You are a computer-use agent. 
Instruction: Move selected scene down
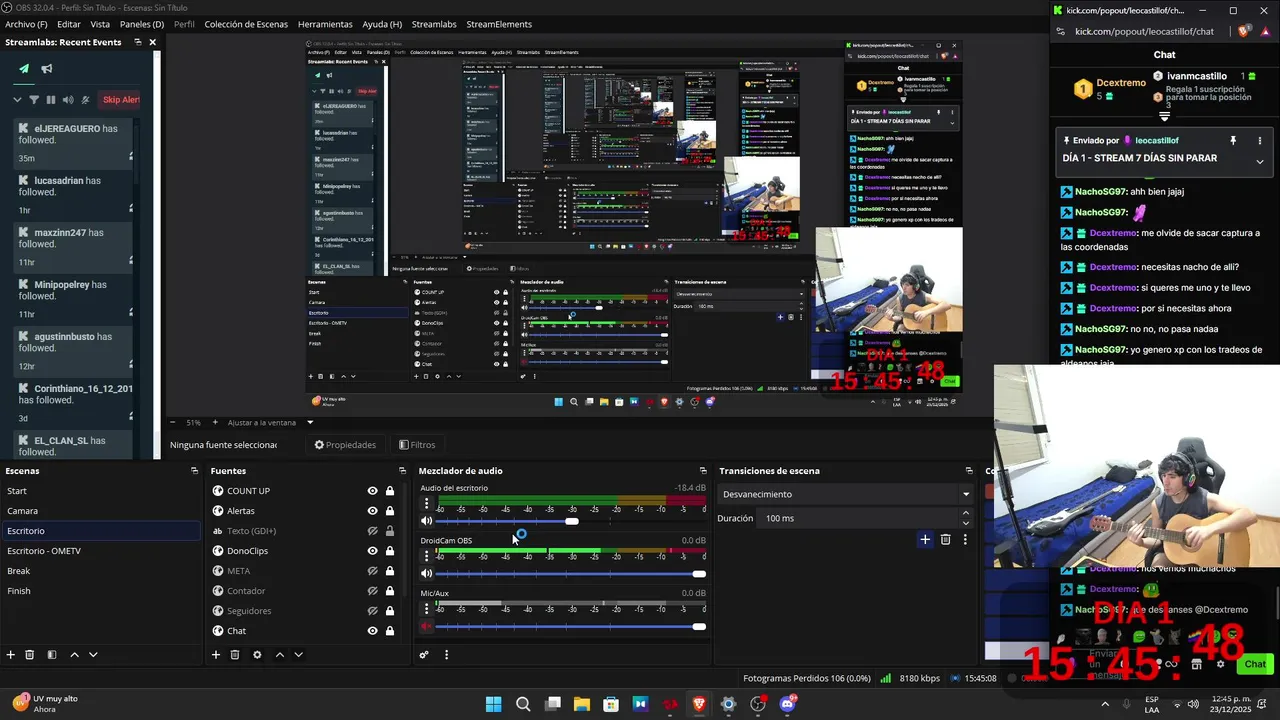93,655
